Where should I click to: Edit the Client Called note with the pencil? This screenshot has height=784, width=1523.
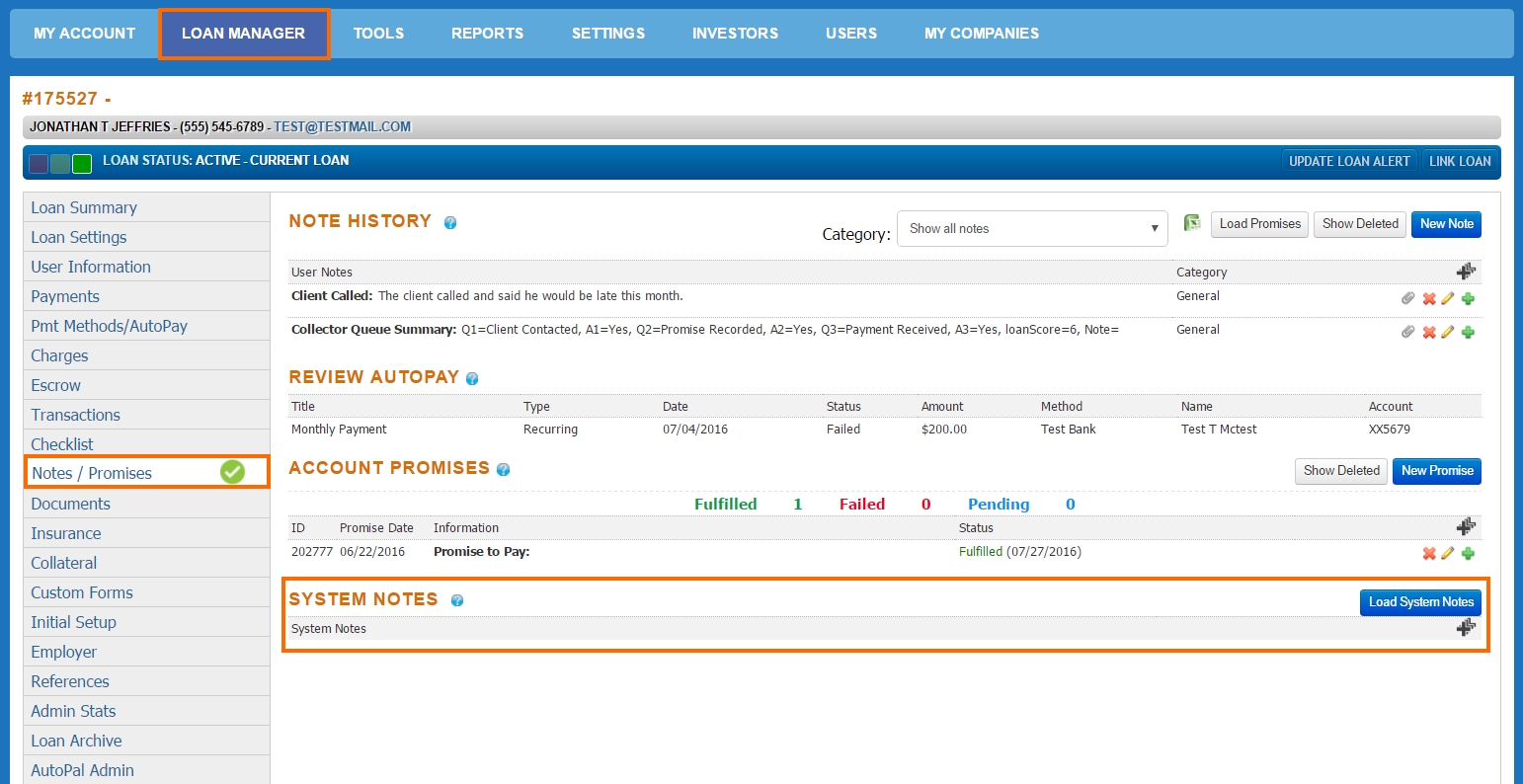click(x=1448, y=299)
